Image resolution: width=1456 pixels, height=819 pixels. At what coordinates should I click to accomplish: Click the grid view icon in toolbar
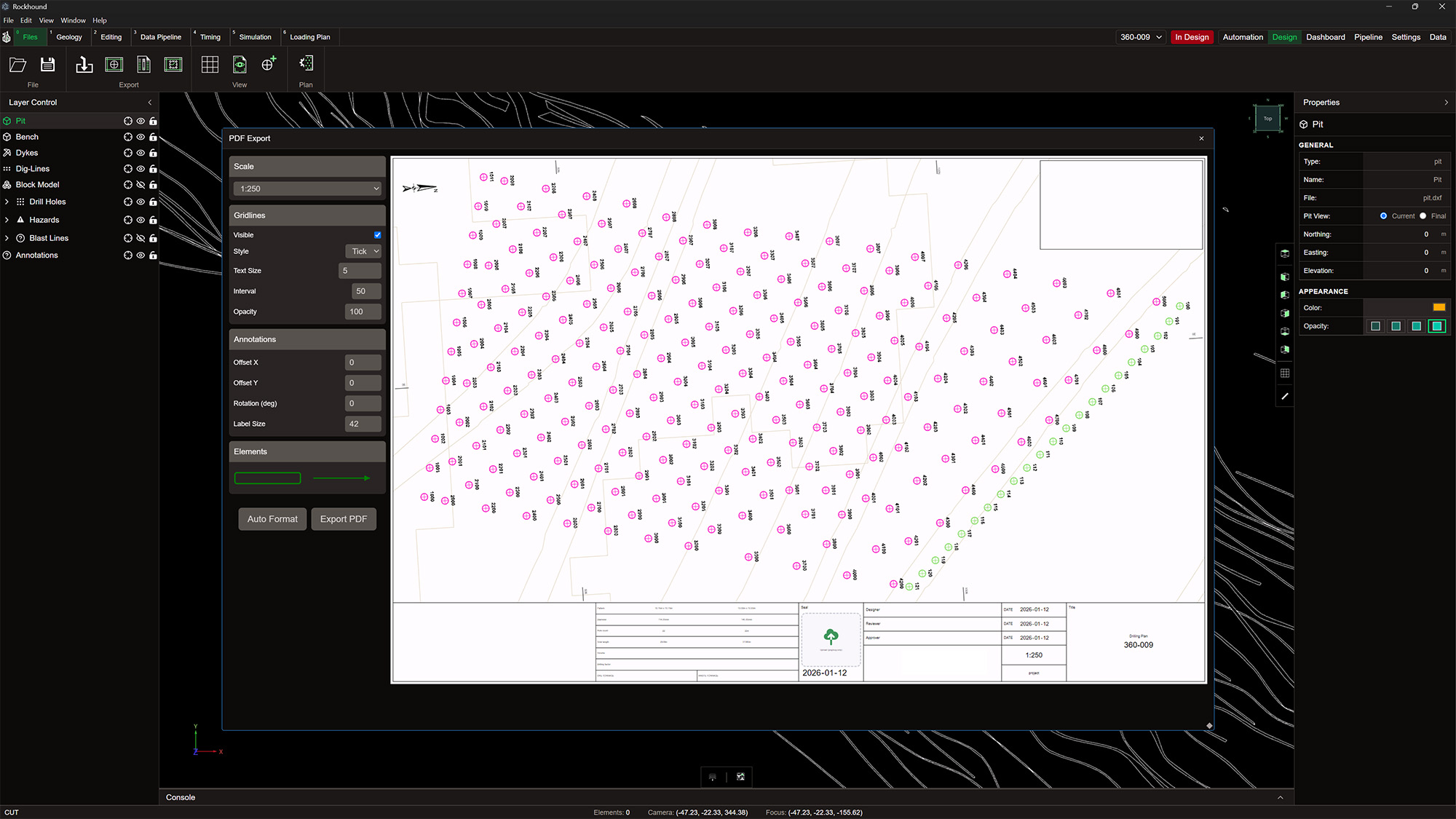pos(210,65)
